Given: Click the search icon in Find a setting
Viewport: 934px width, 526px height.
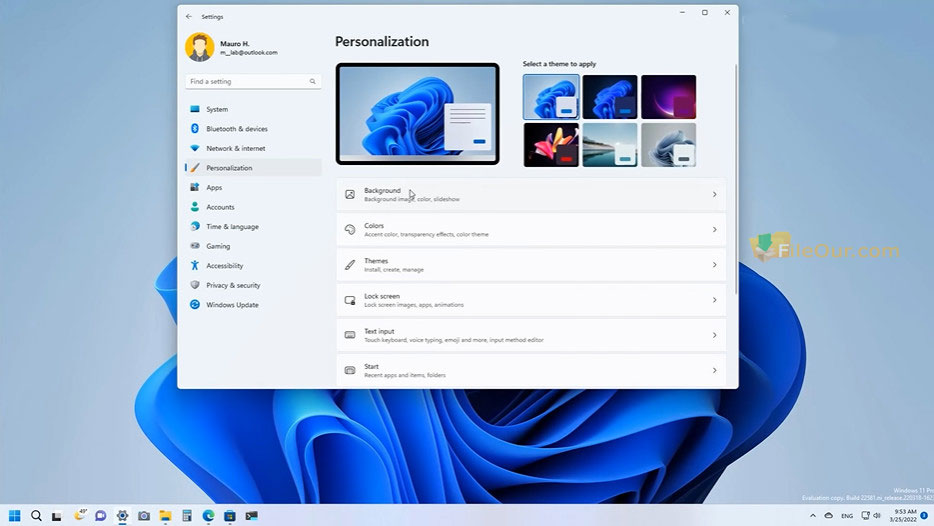Looking at the screenshot, I should tap(312, 81).
